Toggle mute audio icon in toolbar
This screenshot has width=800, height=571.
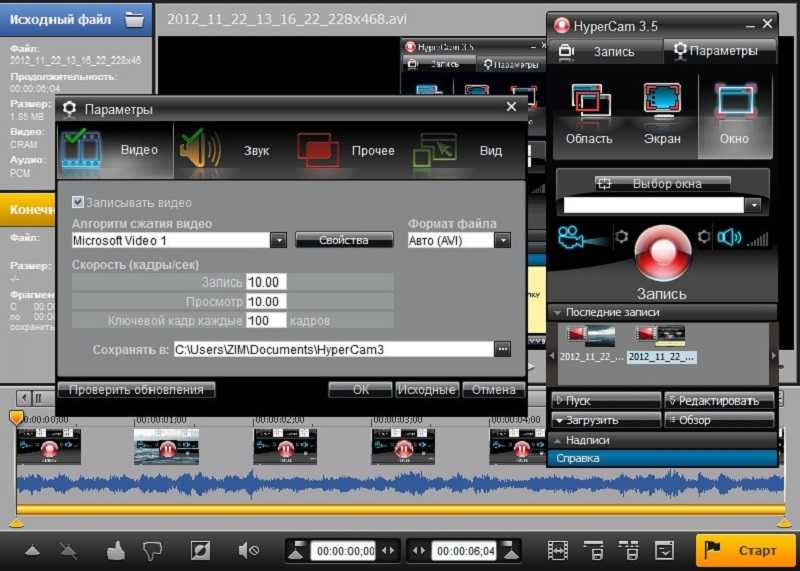pyautogui.click(x=248, y=551)
